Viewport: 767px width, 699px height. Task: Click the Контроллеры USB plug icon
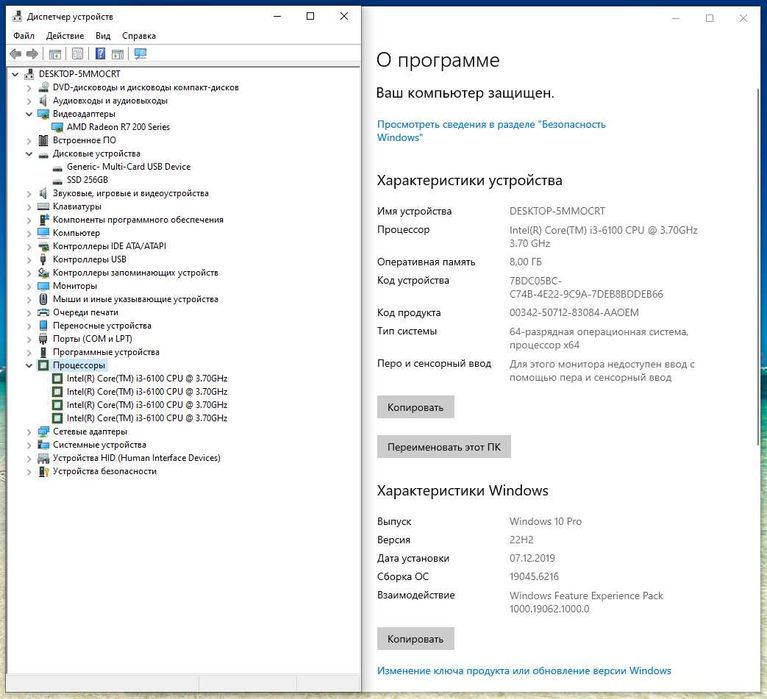point(43,259)
